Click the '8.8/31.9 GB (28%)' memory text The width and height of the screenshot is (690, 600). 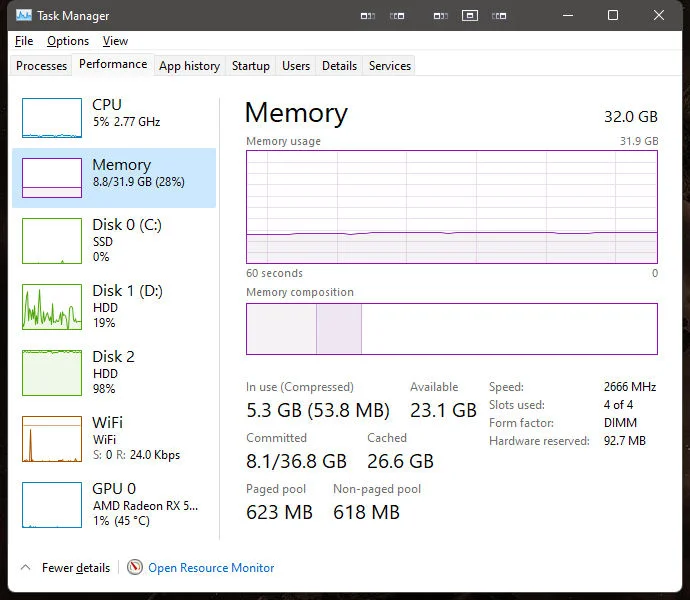[139, 182]
